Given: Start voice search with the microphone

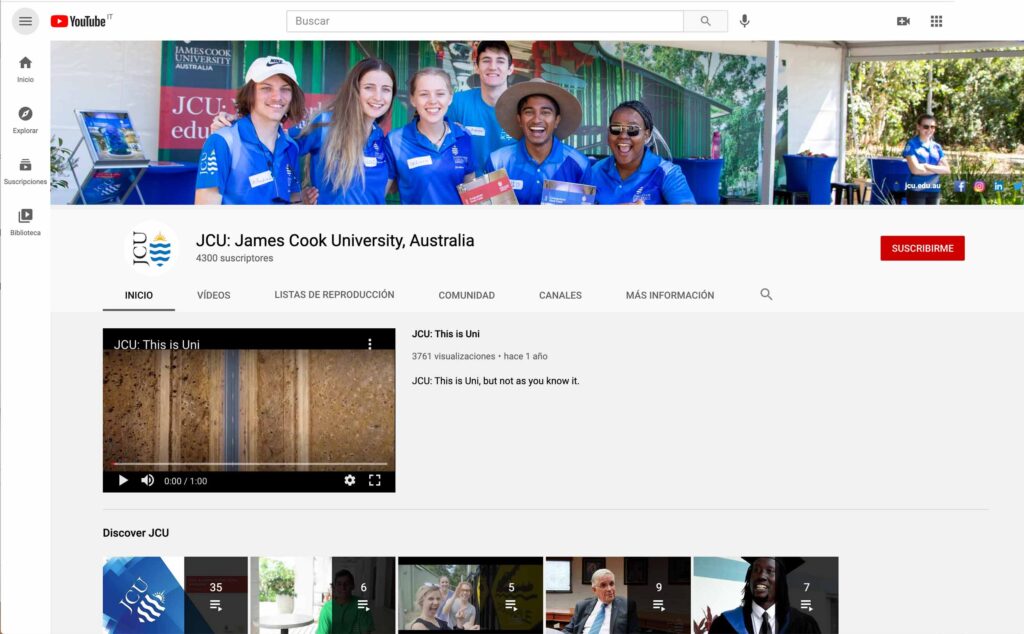Looking at the screenshot, I should click(744, 22).
